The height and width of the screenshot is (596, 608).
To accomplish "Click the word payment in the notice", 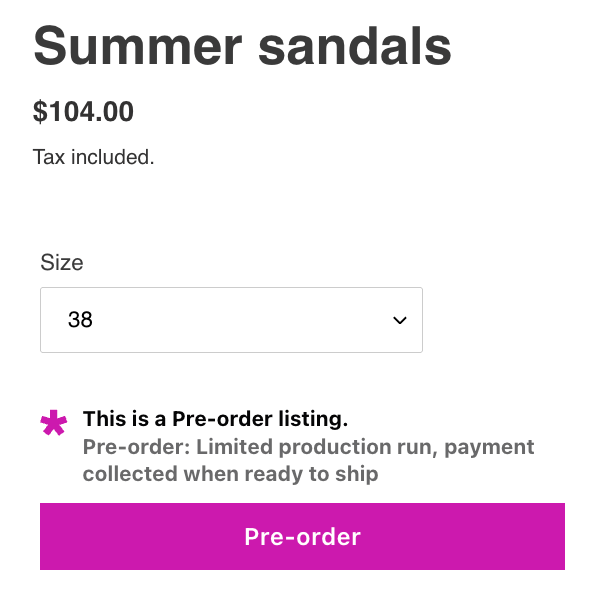I will click(x=489, y=447).
